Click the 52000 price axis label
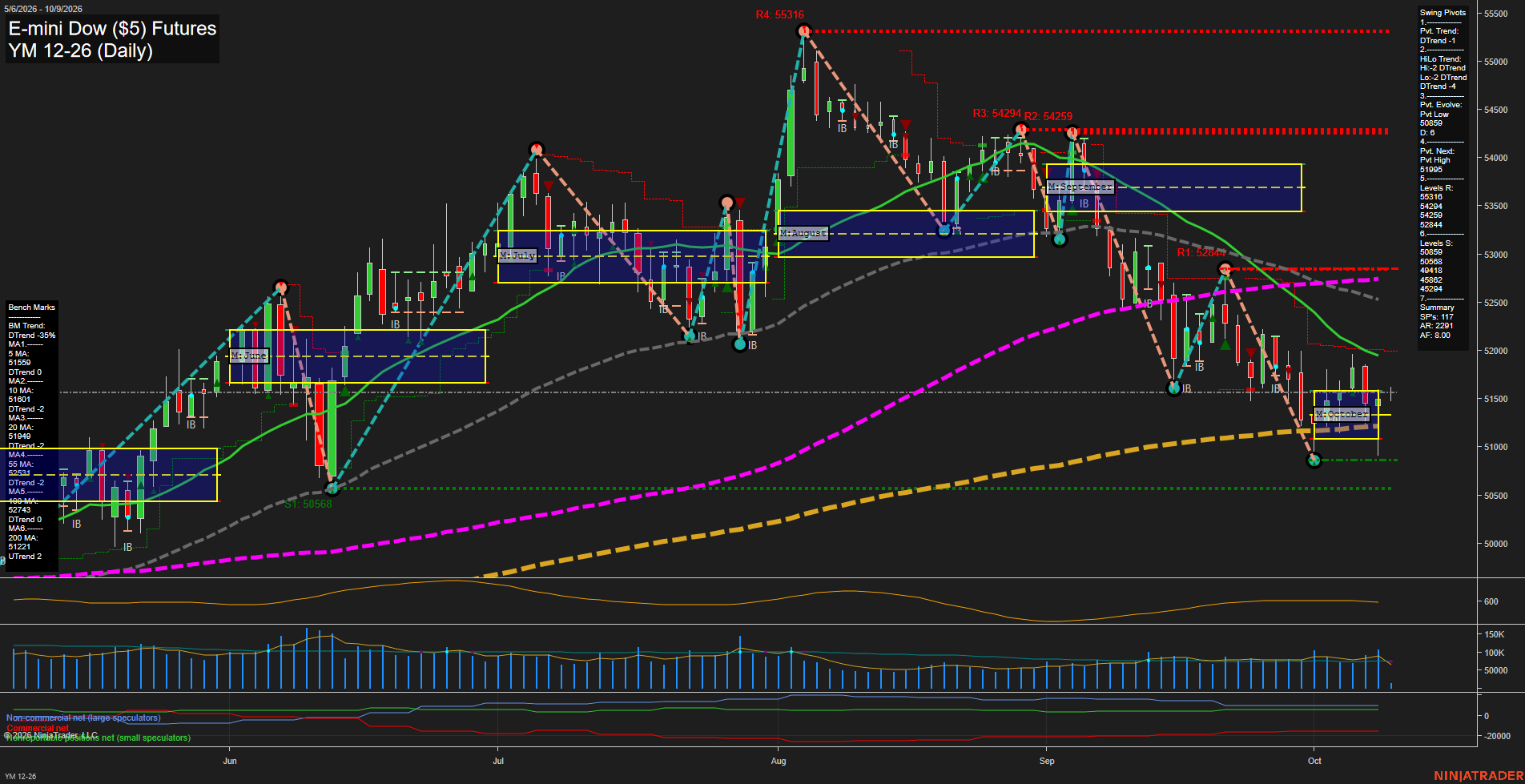Image resolution: width=1525 pixels, height=784 pixels. [1496, 351]
